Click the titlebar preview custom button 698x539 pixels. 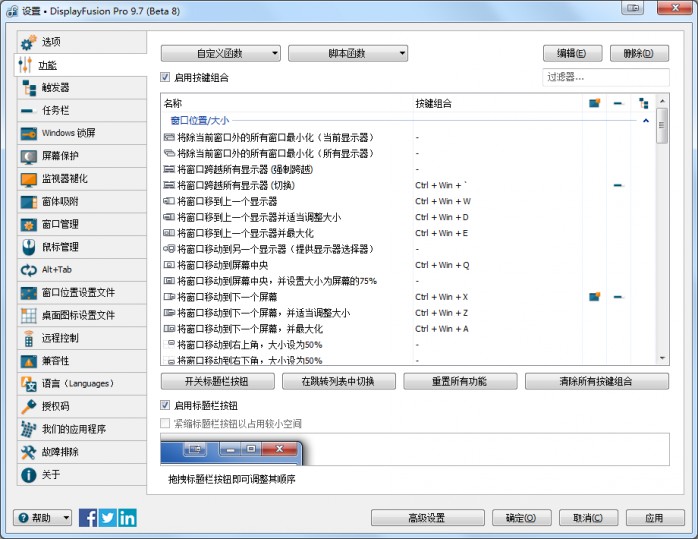pyautogui.click(x=195, y=449)
